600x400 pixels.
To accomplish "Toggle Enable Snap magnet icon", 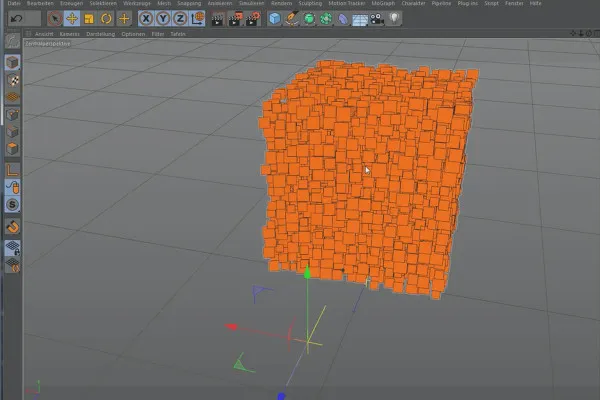I will [x=13, y=227].
